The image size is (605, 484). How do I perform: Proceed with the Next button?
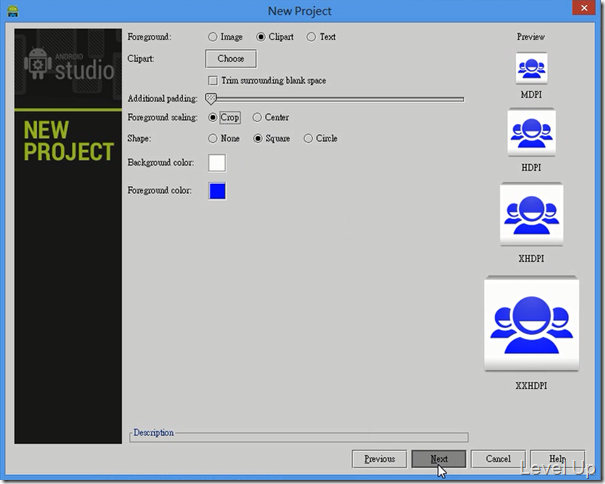click(x=439, y=459)
